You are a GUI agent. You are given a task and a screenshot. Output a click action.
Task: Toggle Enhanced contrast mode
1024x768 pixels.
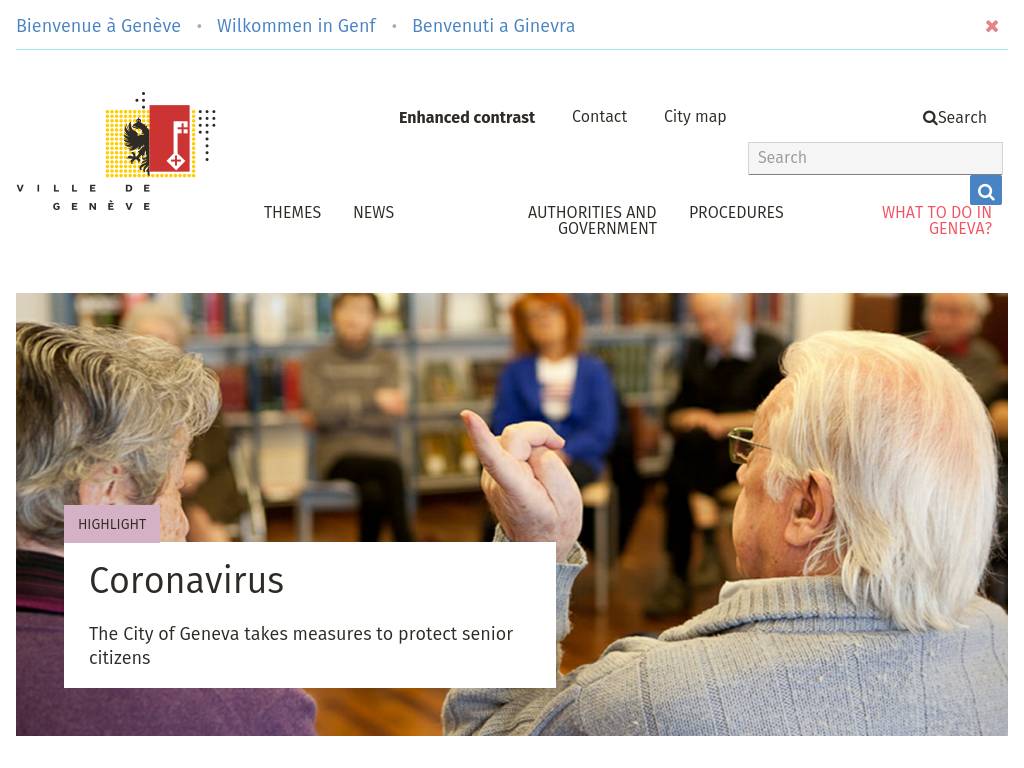[466, 118]
